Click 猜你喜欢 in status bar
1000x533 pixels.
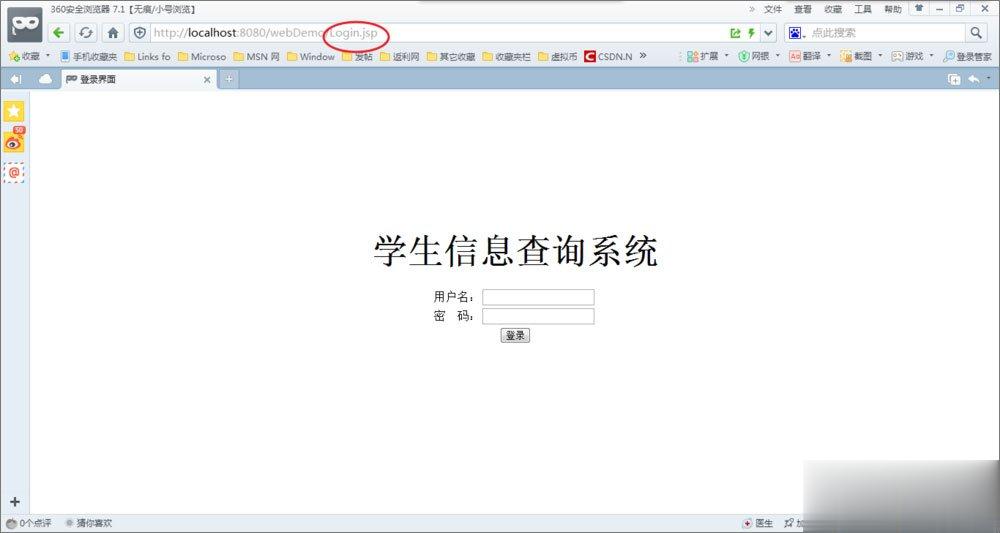(89, 523)
